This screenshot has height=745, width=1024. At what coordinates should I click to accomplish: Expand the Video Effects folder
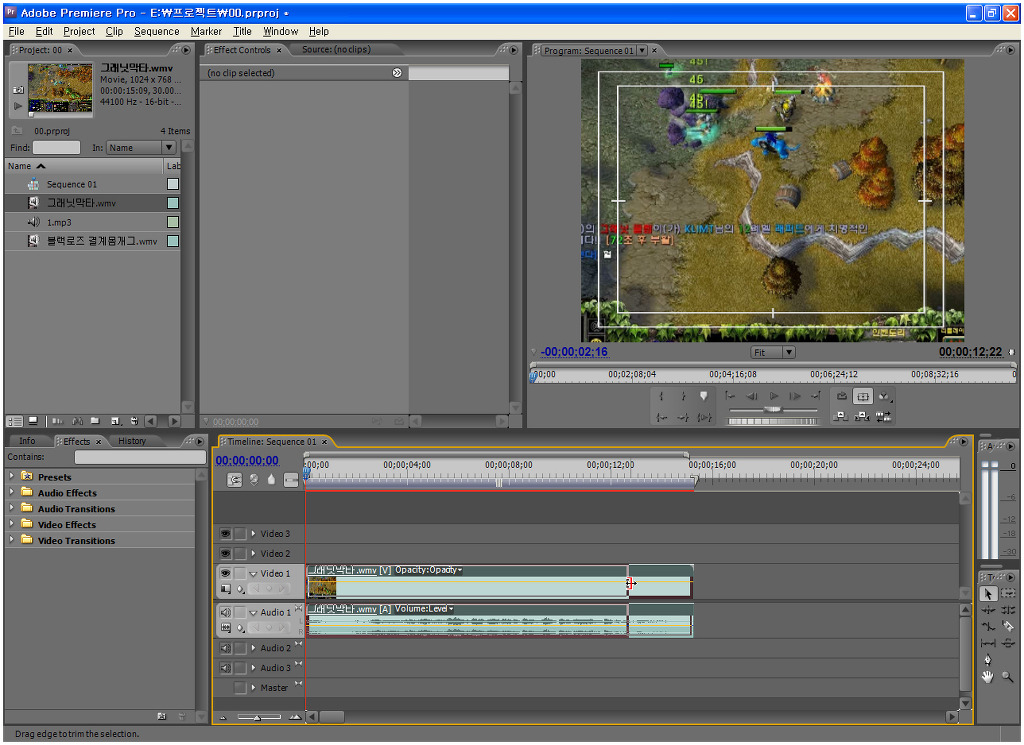12,525
